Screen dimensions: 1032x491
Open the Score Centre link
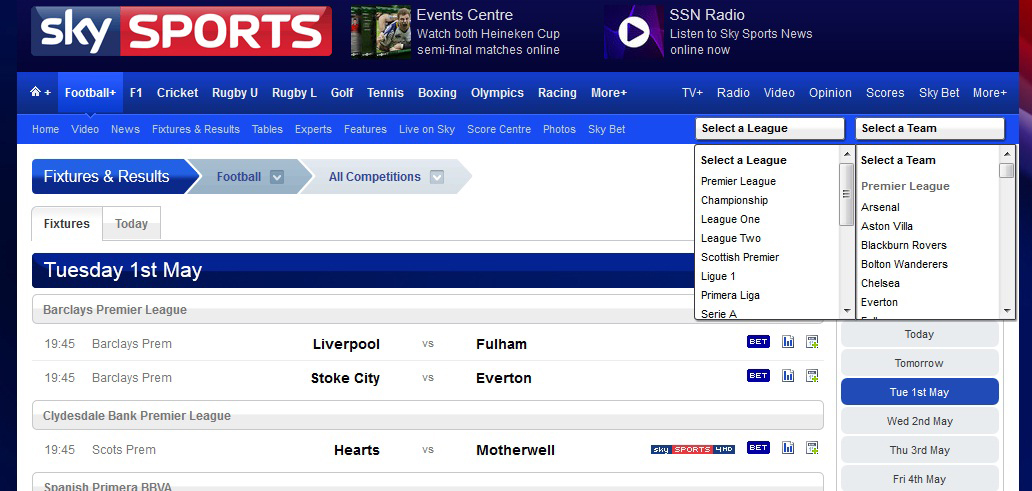499,129
